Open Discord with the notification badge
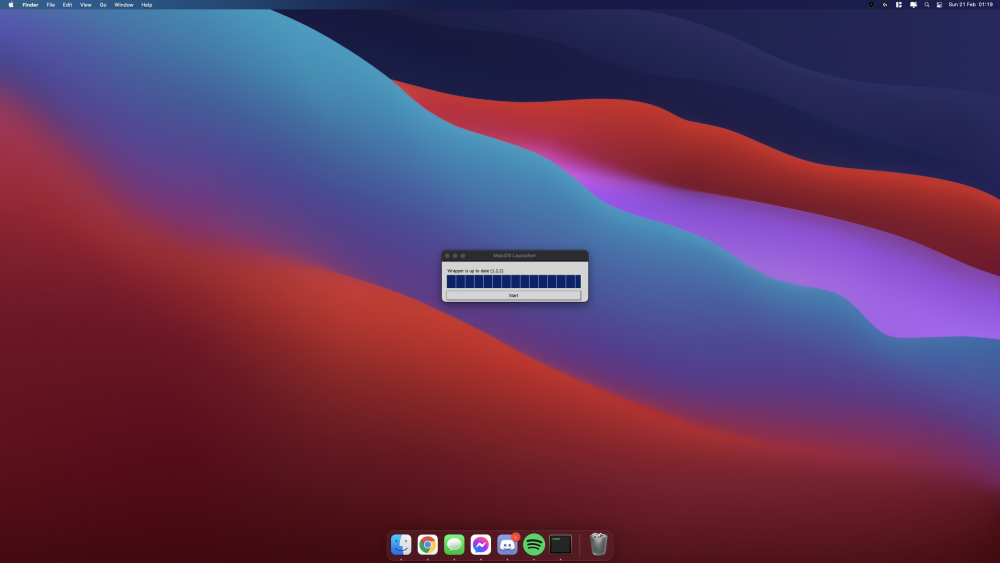 507,544
